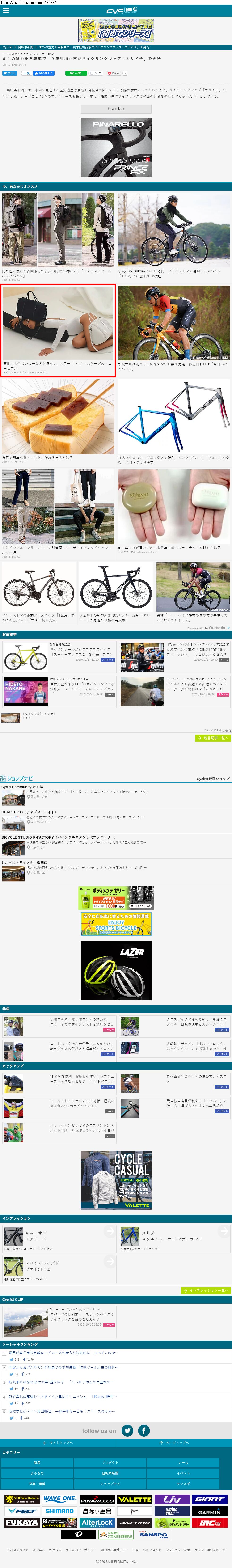Click the CYCLE CASUAL VALETTE ad
Screen dimensions: 232x1568
[116, 1180]
